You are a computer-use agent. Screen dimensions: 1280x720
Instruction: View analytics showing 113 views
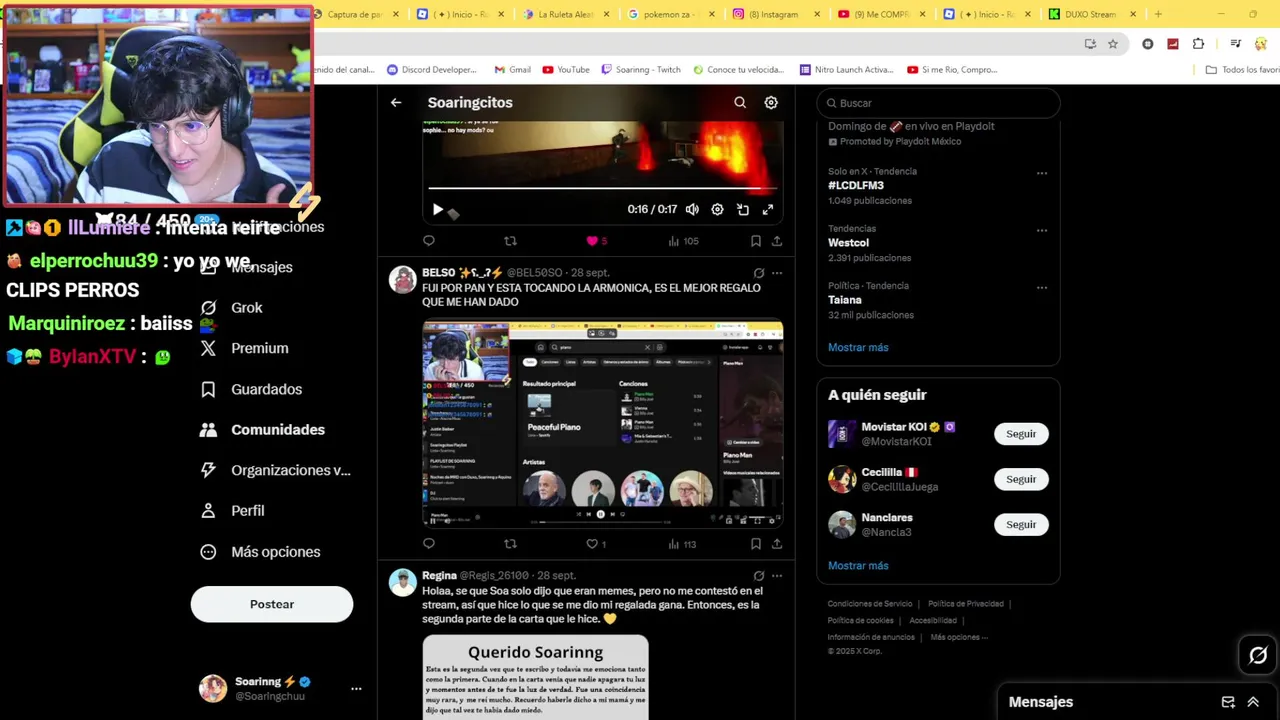tap(683, 544)
